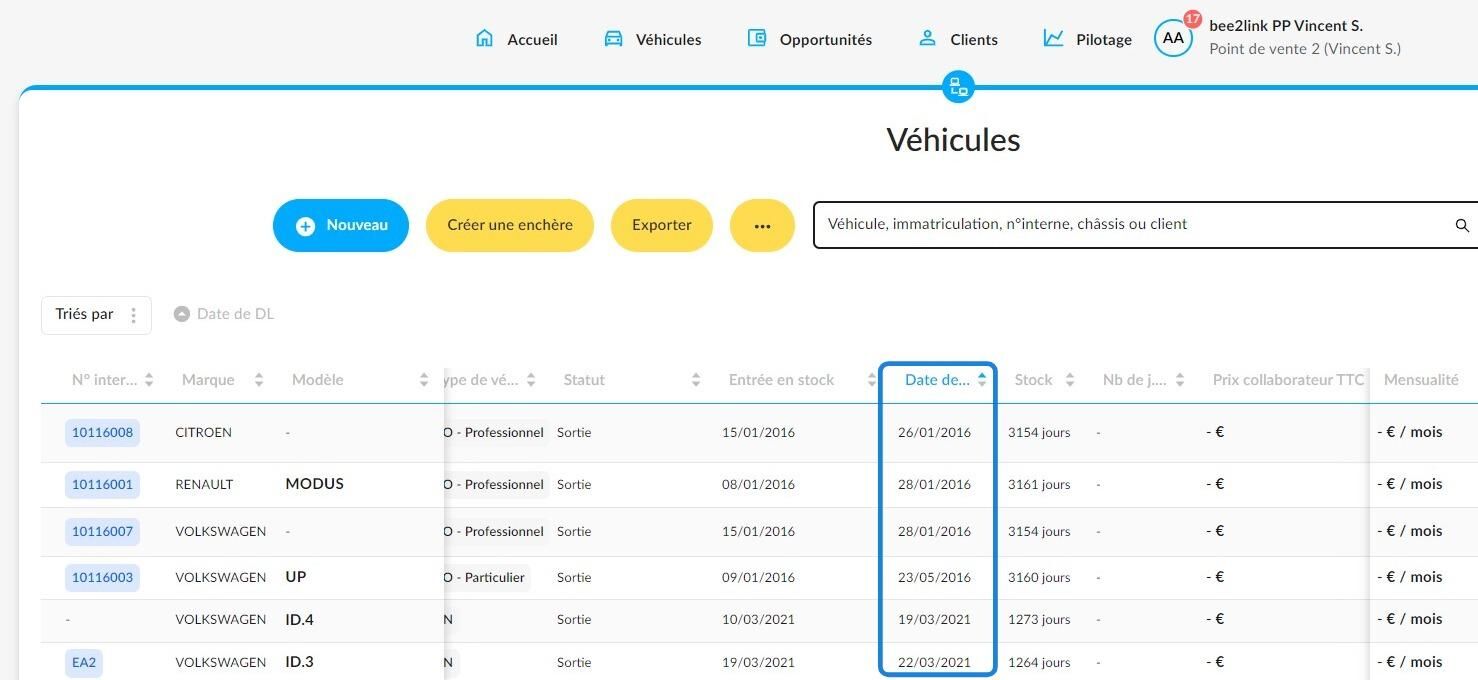1478x680 pixels.
Task: Sort by the Marque column
Action: (x=222, y=380)
